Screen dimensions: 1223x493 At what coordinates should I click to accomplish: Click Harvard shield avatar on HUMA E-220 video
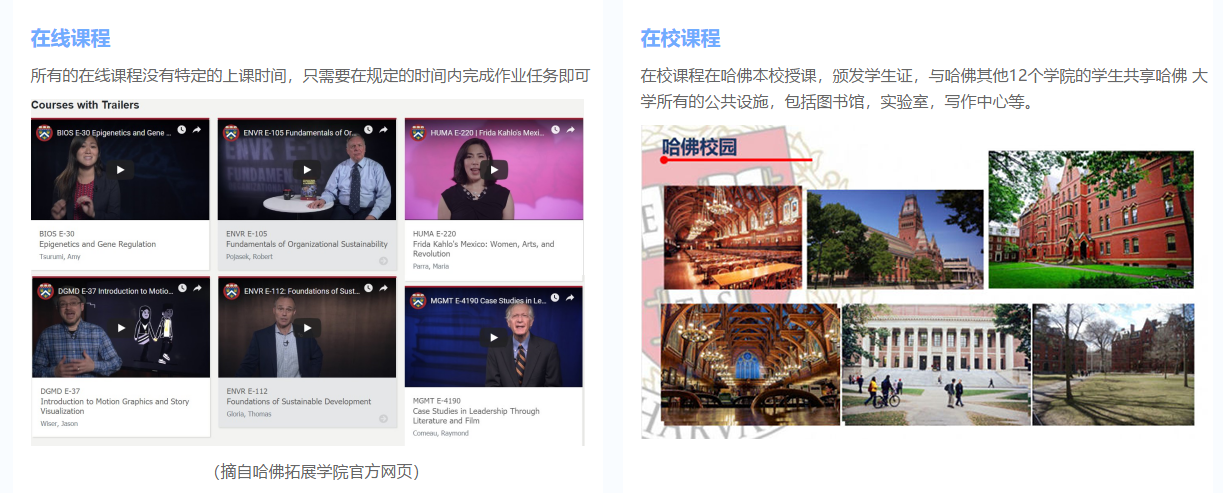pos(417,132)
